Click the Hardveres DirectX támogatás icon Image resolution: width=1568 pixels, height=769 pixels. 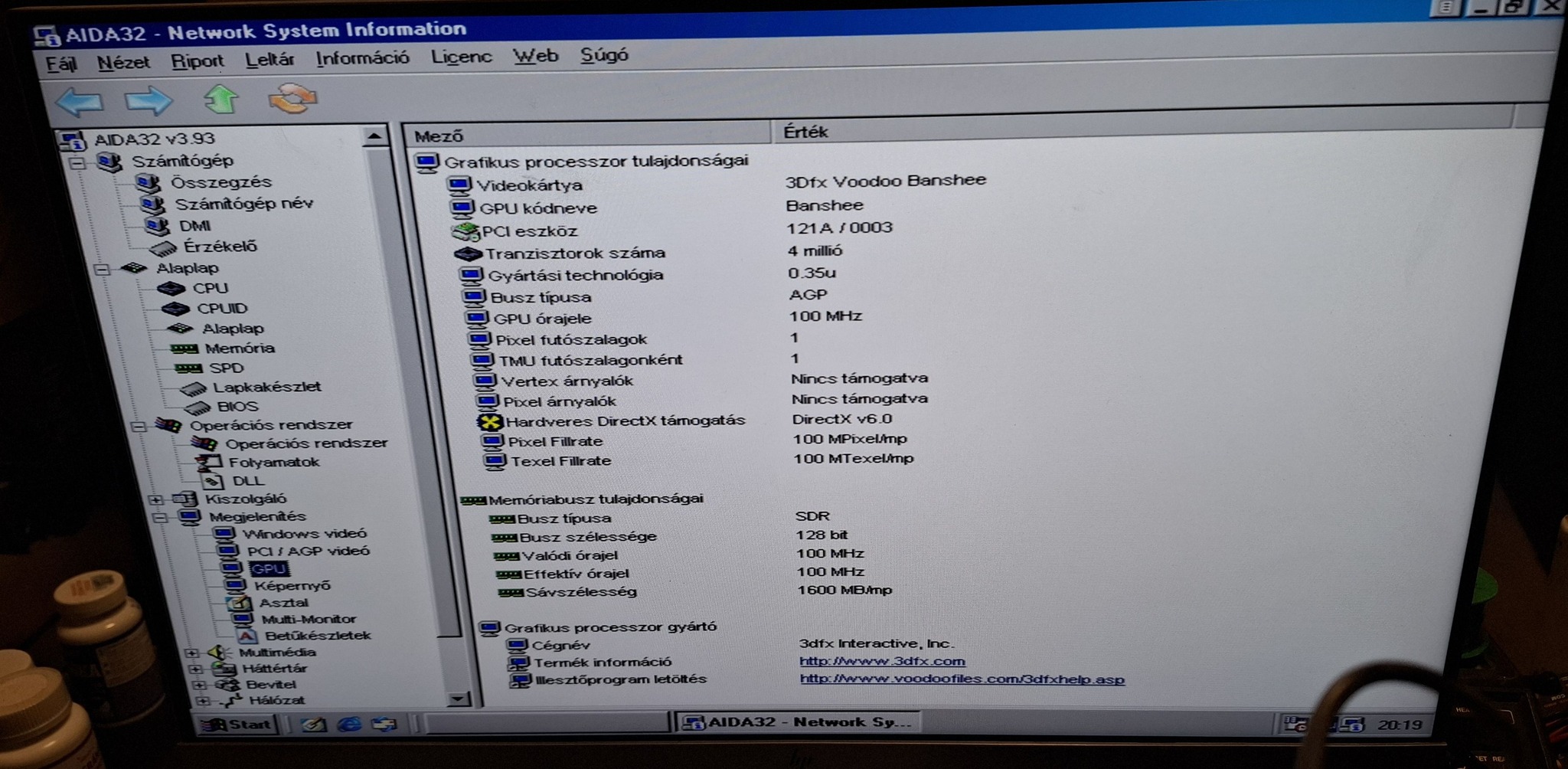(489, 421)
